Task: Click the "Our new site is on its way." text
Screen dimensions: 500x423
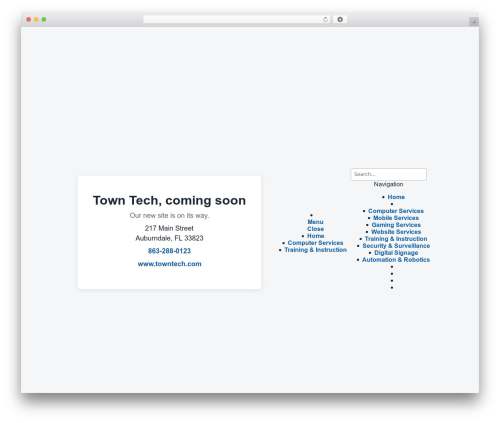Action: pos(169,216)
